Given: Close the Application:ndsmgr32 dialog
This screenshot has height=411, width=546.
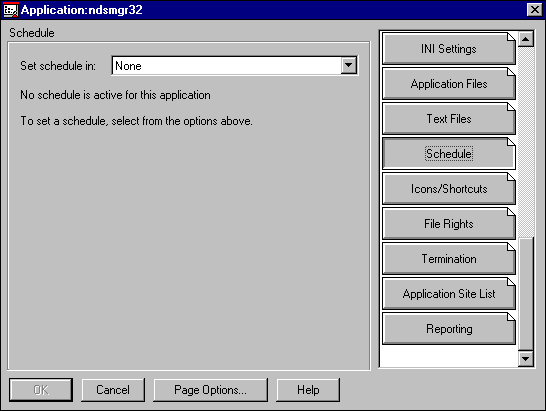Looking at the screenshot, I should point(535,10).
